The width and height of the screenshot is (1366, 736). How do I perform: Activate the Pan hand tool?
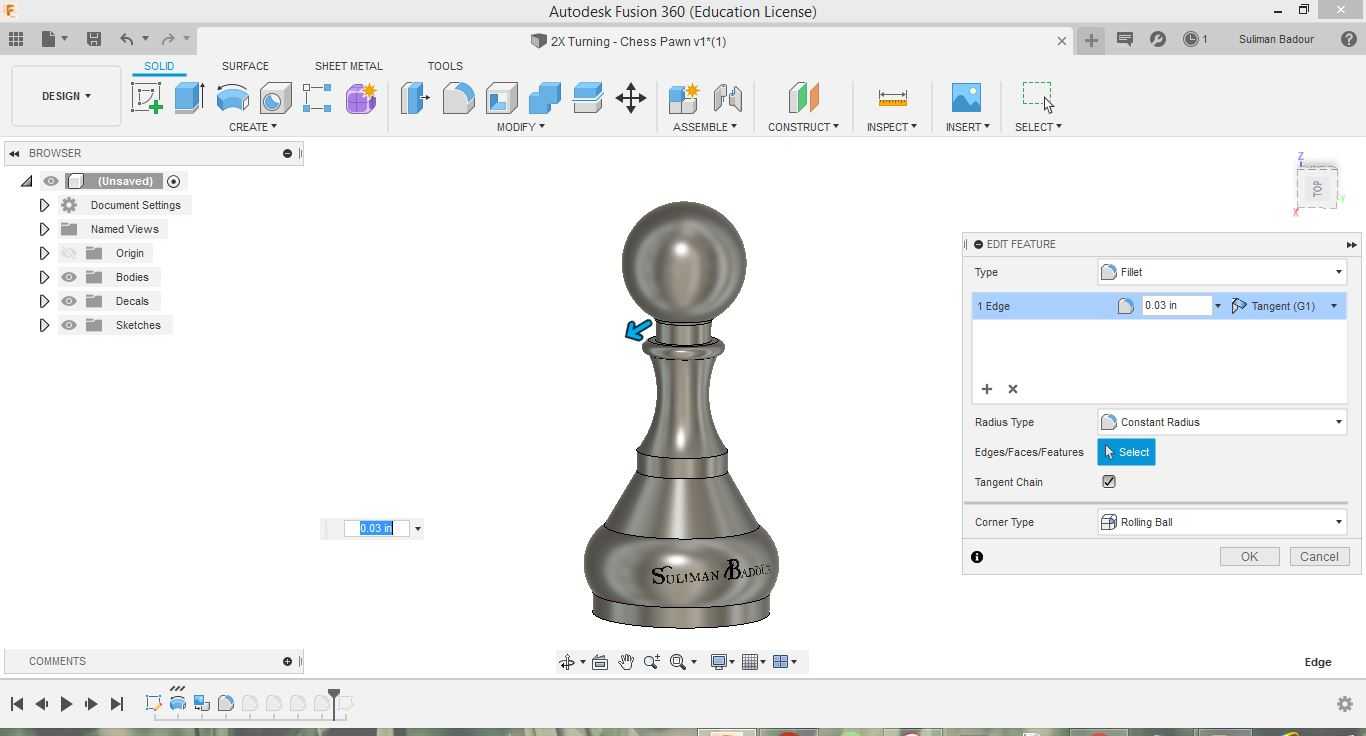[626, 662]
